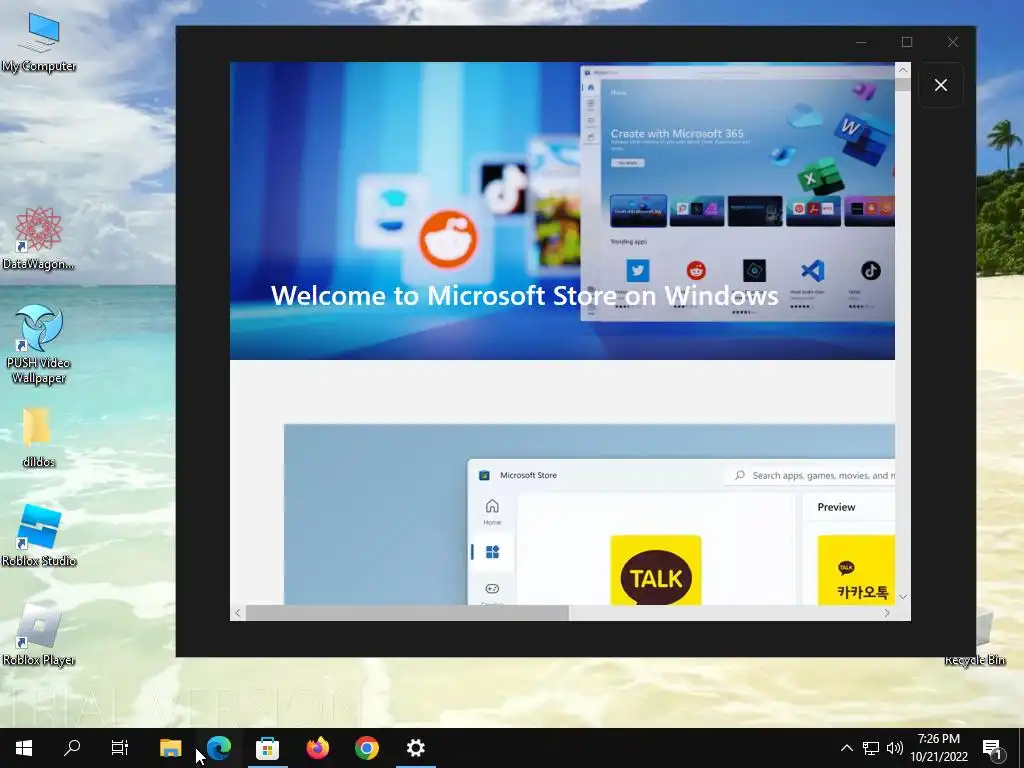Screen dimensions: 1024x768
Task: Open My Computer desktop icon
Action: 39,42
